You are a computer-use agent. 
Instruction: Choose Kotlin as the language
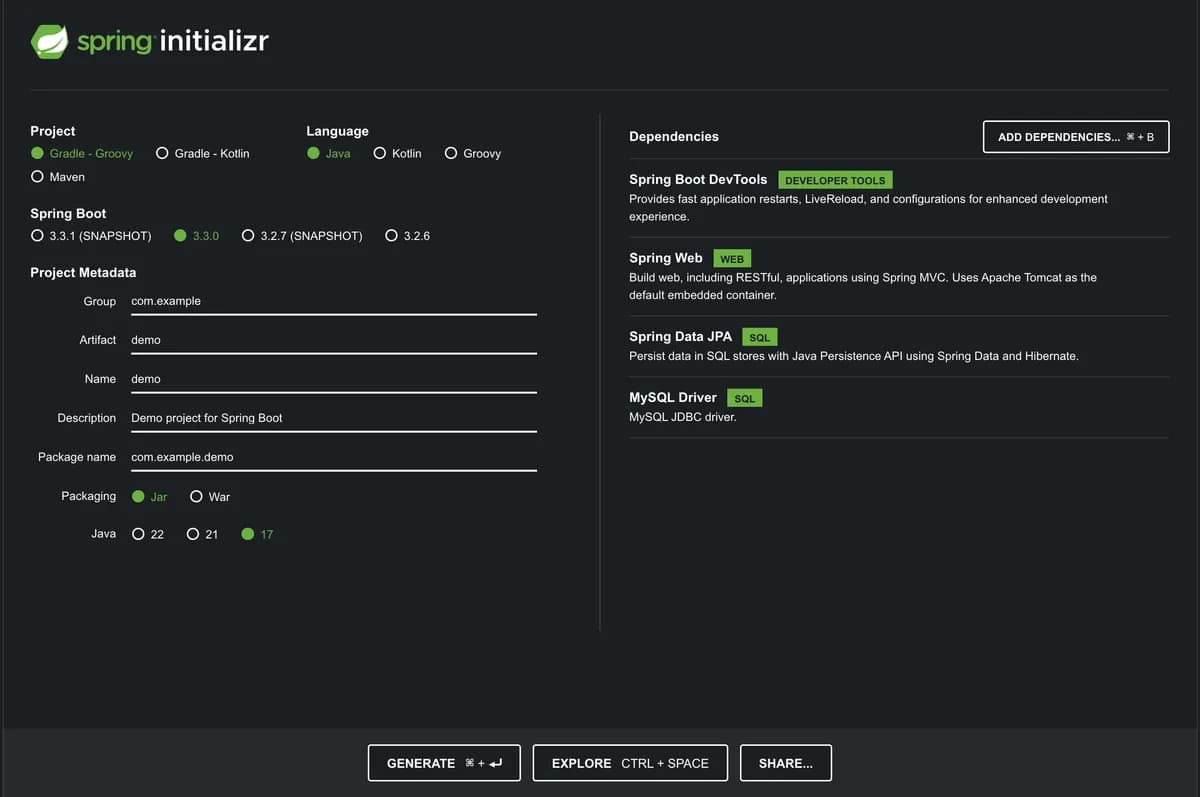397,153
